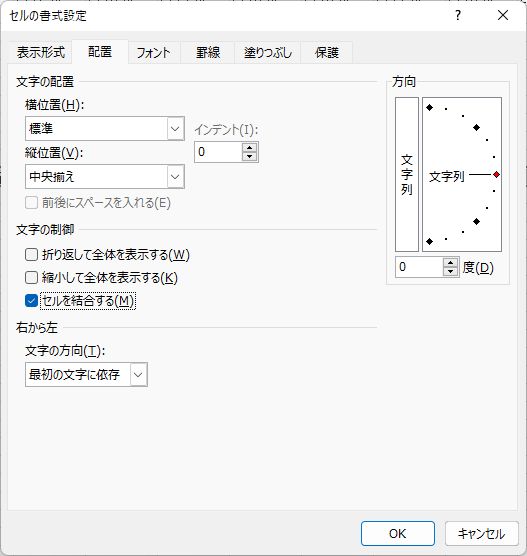Decrease indent with down spinner arrow
Viewport: 527px width, 556px height.
250,156
